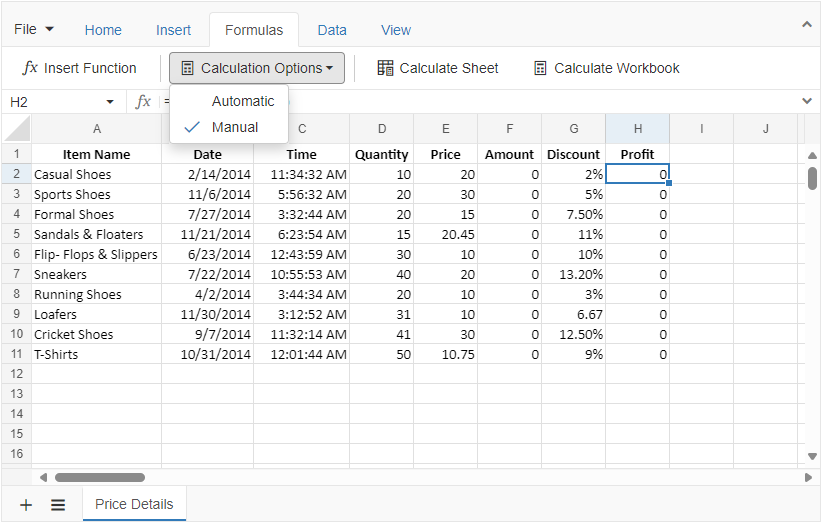Select the Manual calculation option

[x=234, y=127]
